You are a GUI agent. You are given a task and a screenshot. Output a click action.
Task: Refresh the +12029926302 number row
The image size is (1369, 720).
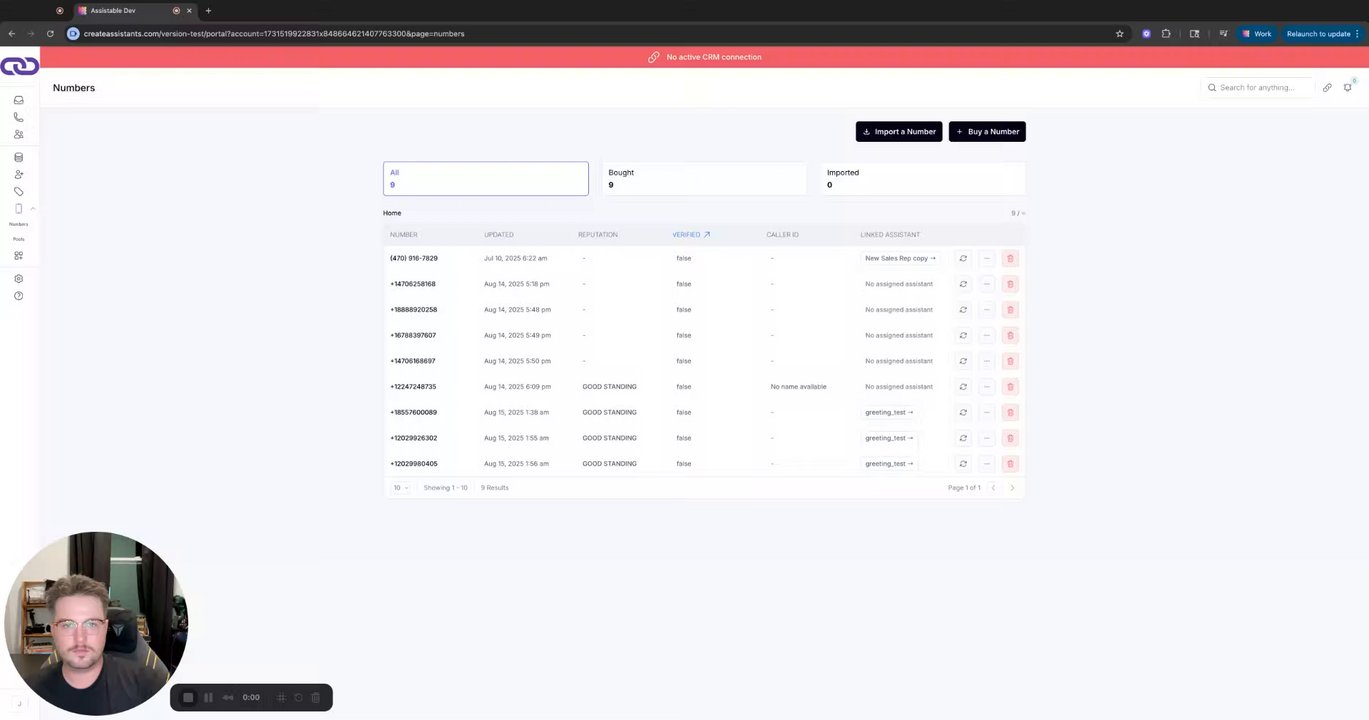(963, 438)
